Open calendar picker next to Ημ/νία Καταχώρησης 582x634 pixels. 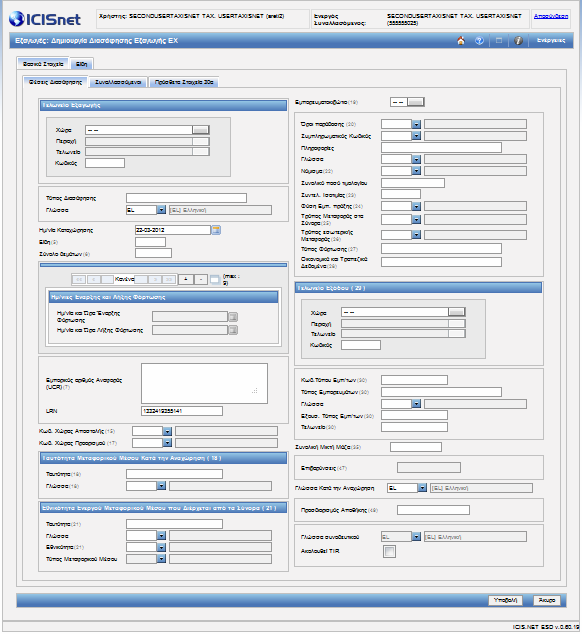pyautogui.click(x=216, y=230)
